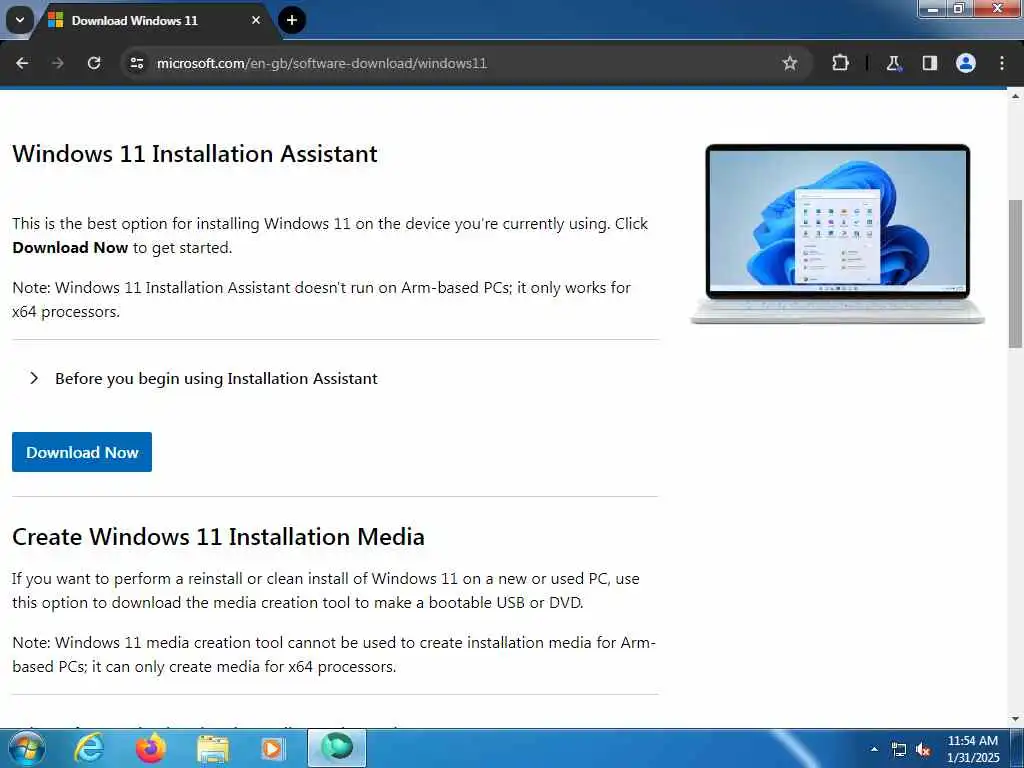This screenshot has height=768, width=1024.
Task: Open the Extensions puzzle icon
Action: [x=840, y=63]
